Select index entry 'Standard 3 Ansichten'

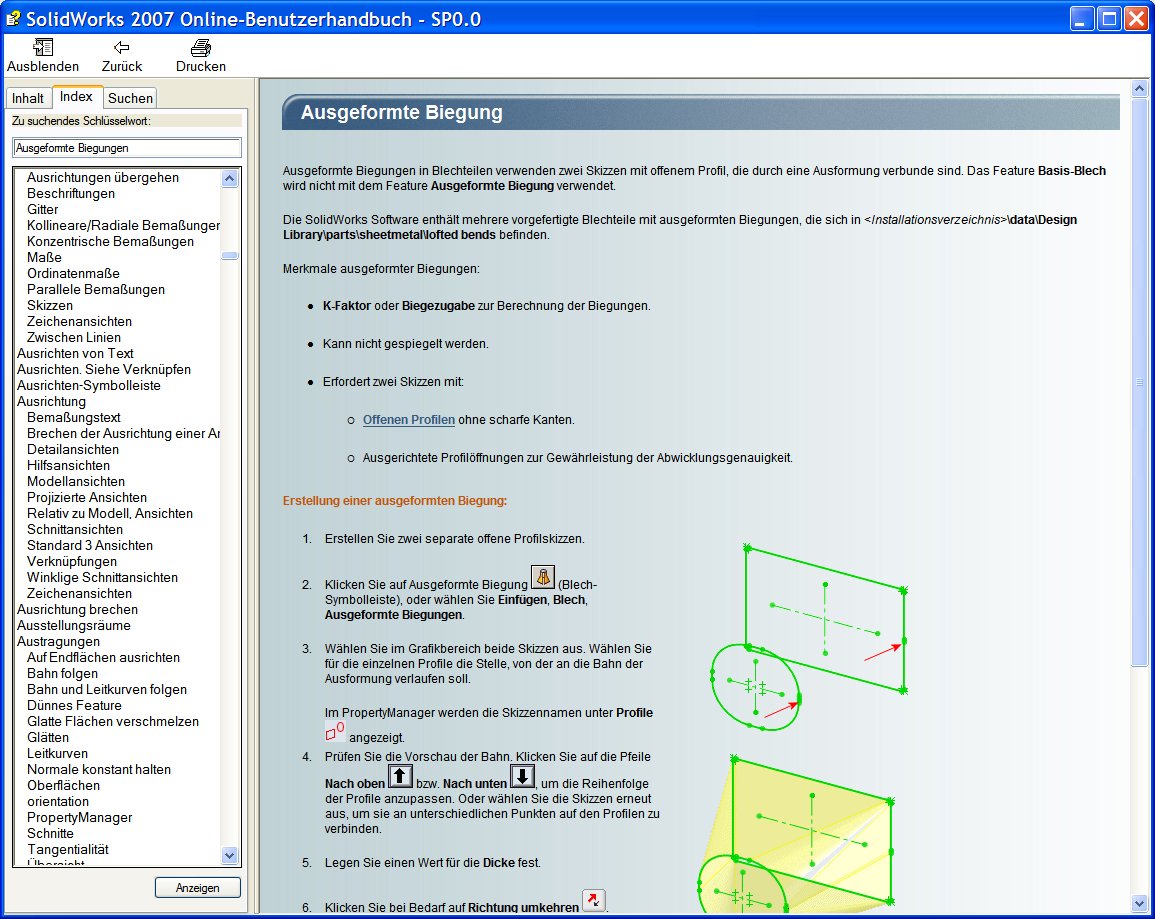[x=90, y=546]
